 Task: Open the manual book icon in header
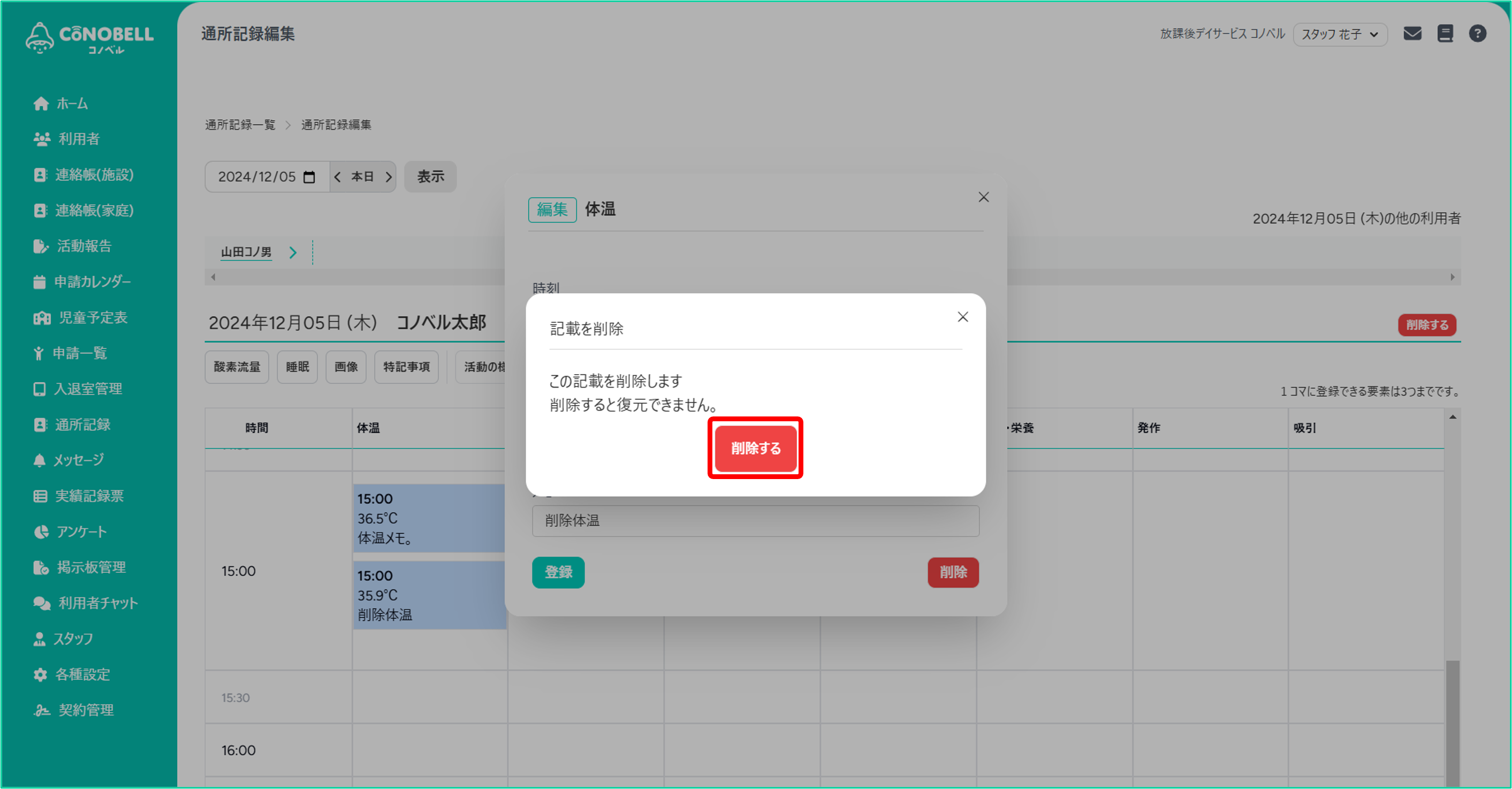[x=1445, y=34]
